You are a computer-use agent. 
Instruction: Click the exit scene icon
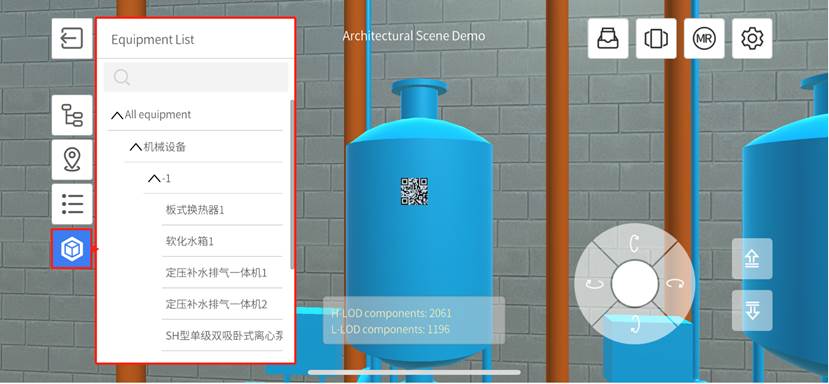tap(72, 38)
